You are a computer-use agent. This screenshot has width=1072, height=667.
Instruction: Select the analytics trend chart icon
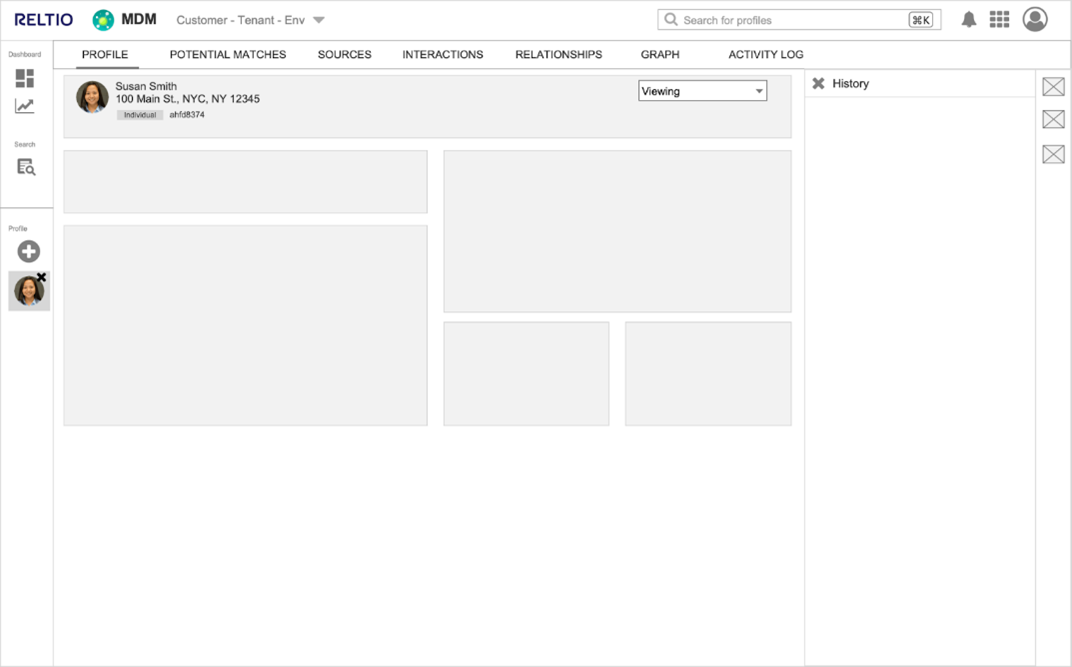27,106
